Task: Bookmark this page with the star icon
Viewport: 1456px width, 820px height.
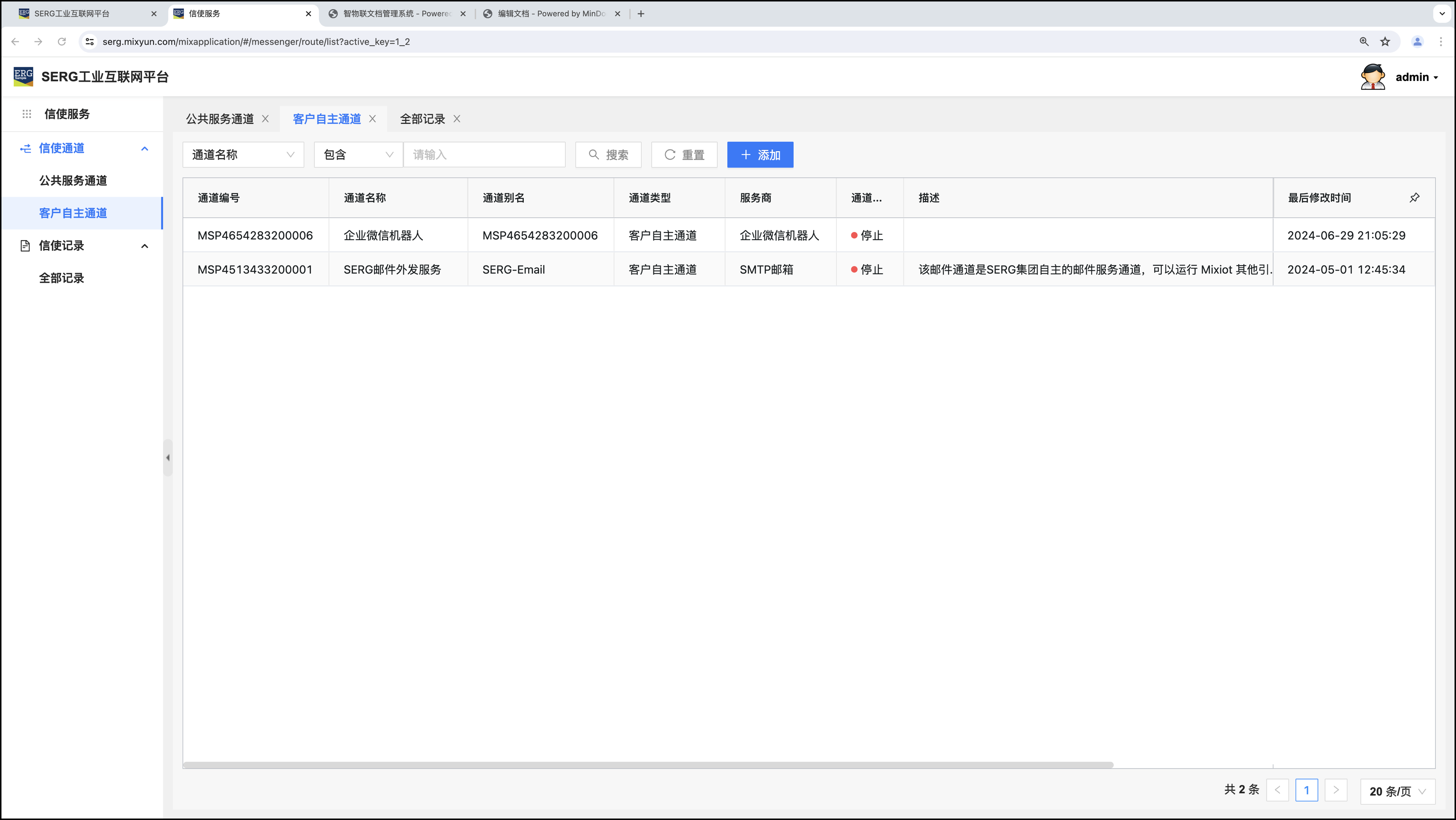Action: pyautogui.click(x=1385, y=42)
